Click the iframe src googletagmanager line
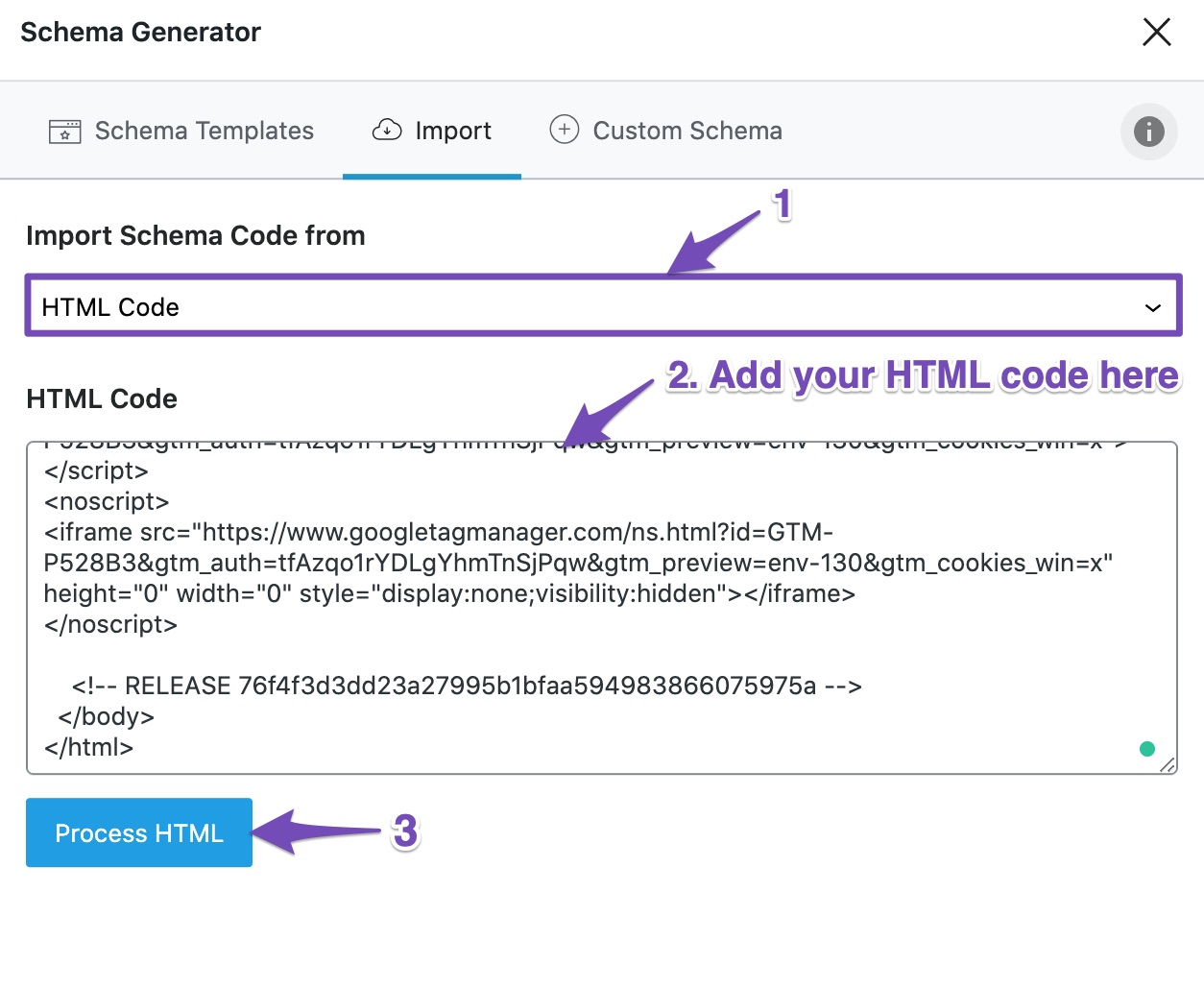This screenshot has width=1204, height=988. click(x=439, y=532)
